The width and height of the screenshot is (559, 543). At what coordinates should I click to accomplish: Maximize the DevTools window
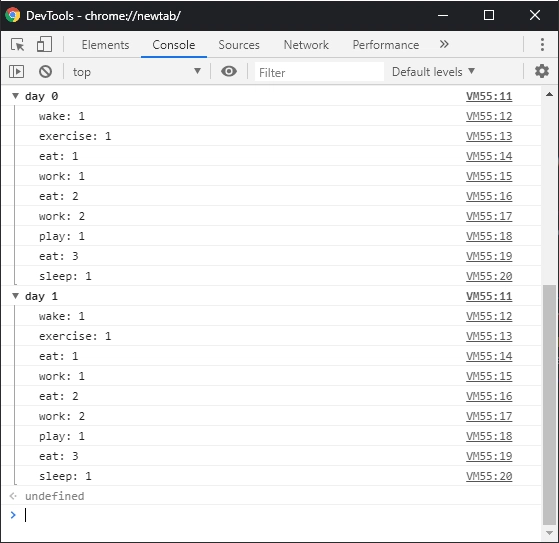pyautogui.click(x=489, y=15)
